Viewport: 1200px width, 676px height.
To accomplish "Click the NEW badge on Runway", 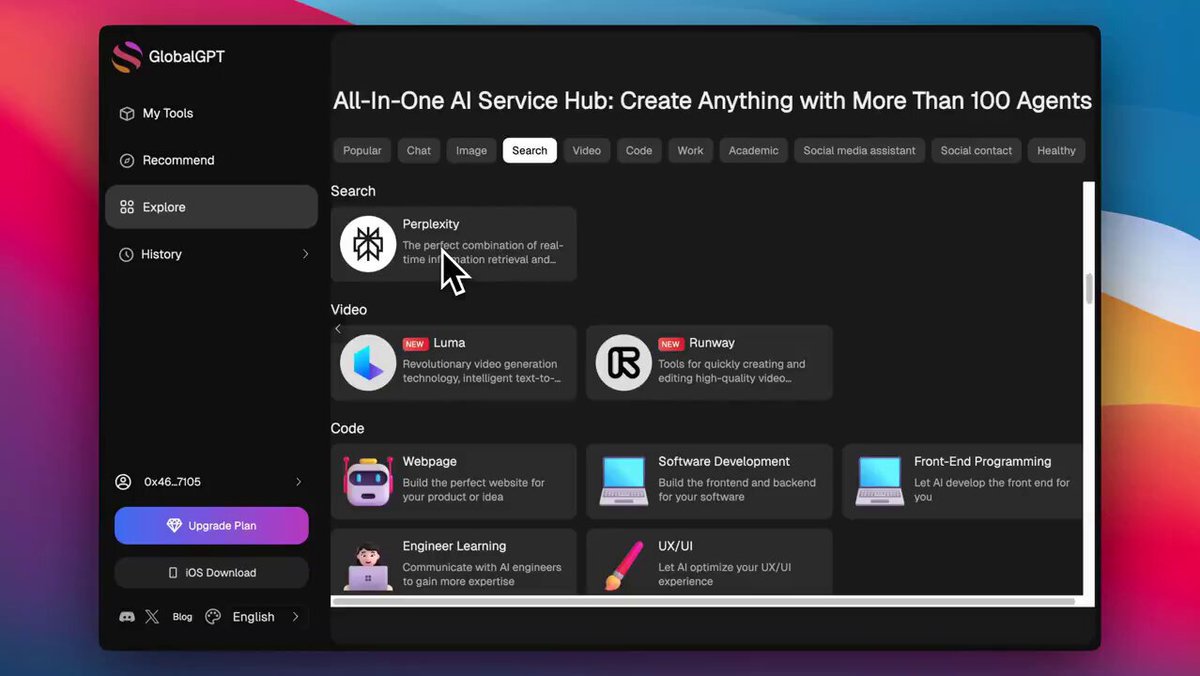I will (x=671, y=344).
